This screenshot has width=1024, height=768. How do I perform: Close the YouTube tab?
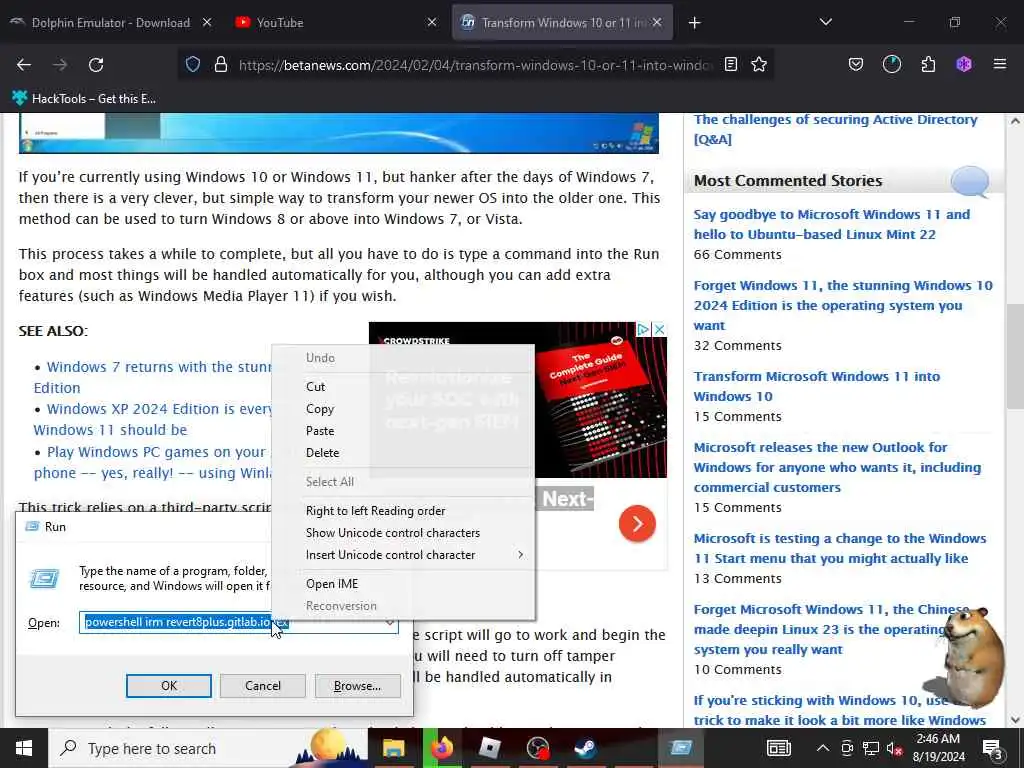coord(432,23)
